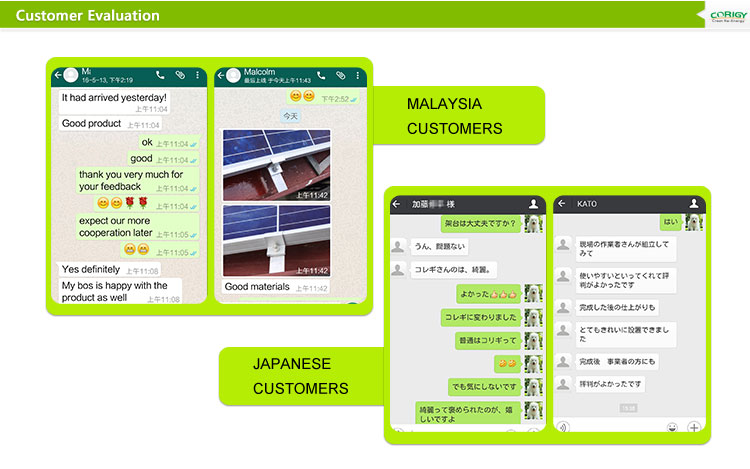Select the "Good materials" caption message
The image size is (750, 469).
276,287
